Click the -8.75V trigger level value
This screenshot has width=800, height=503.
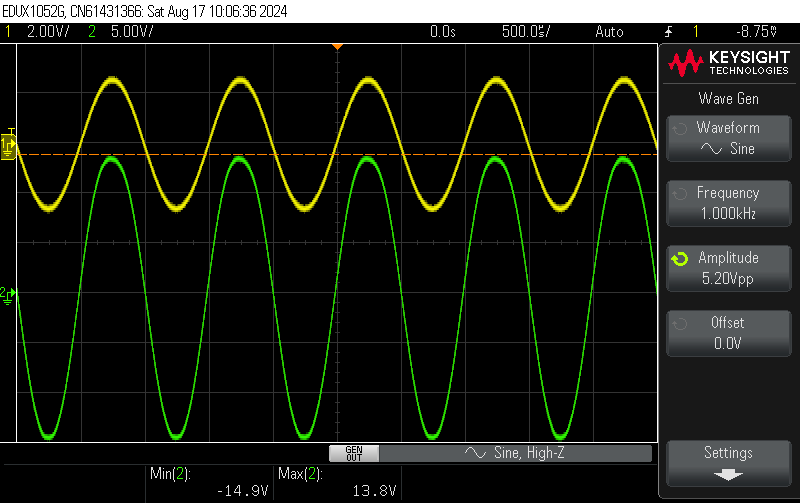pyautogui.click(x=752, y=32)
